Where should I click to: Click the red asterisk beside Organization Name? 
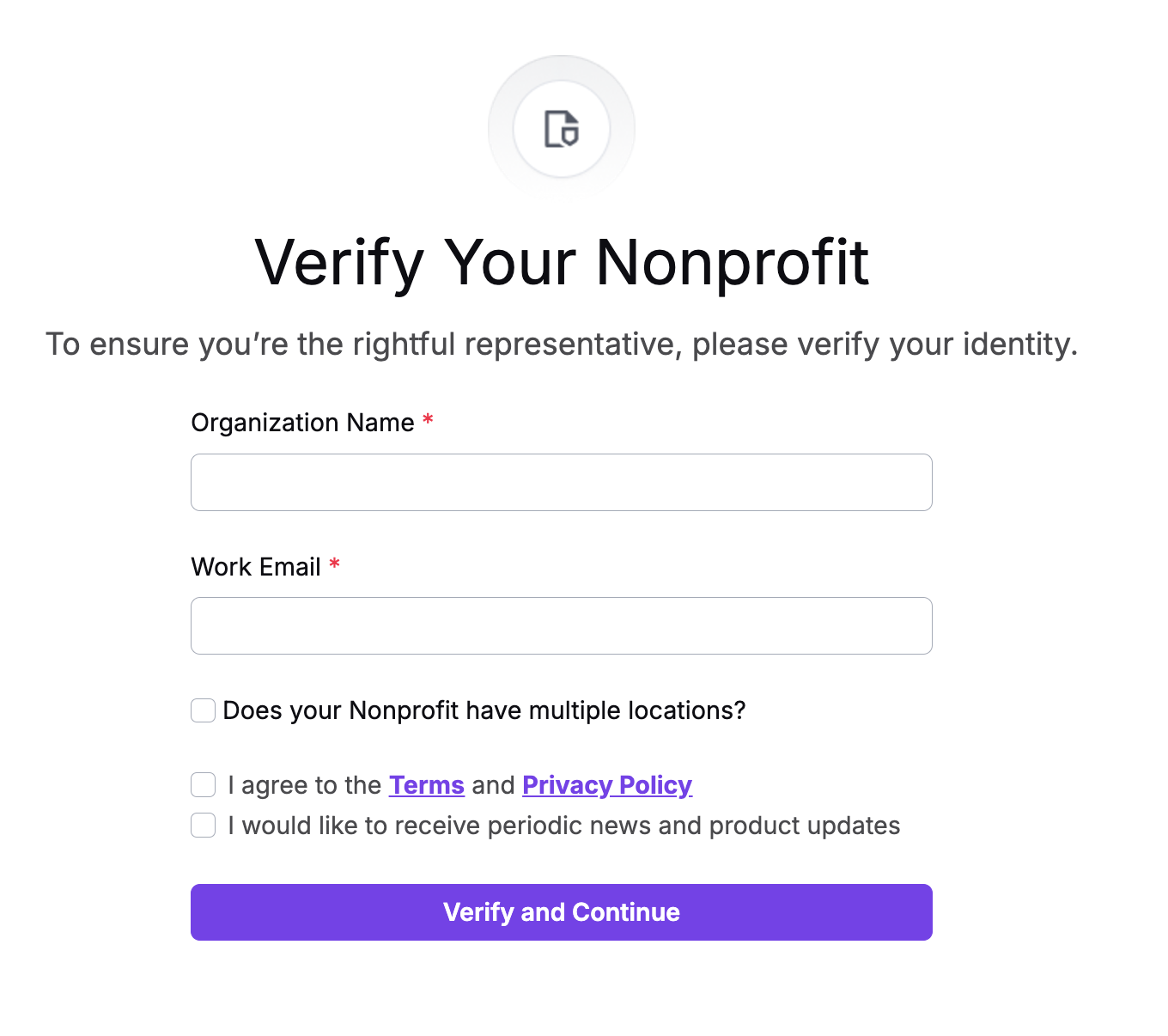click(x=428, y=420)
